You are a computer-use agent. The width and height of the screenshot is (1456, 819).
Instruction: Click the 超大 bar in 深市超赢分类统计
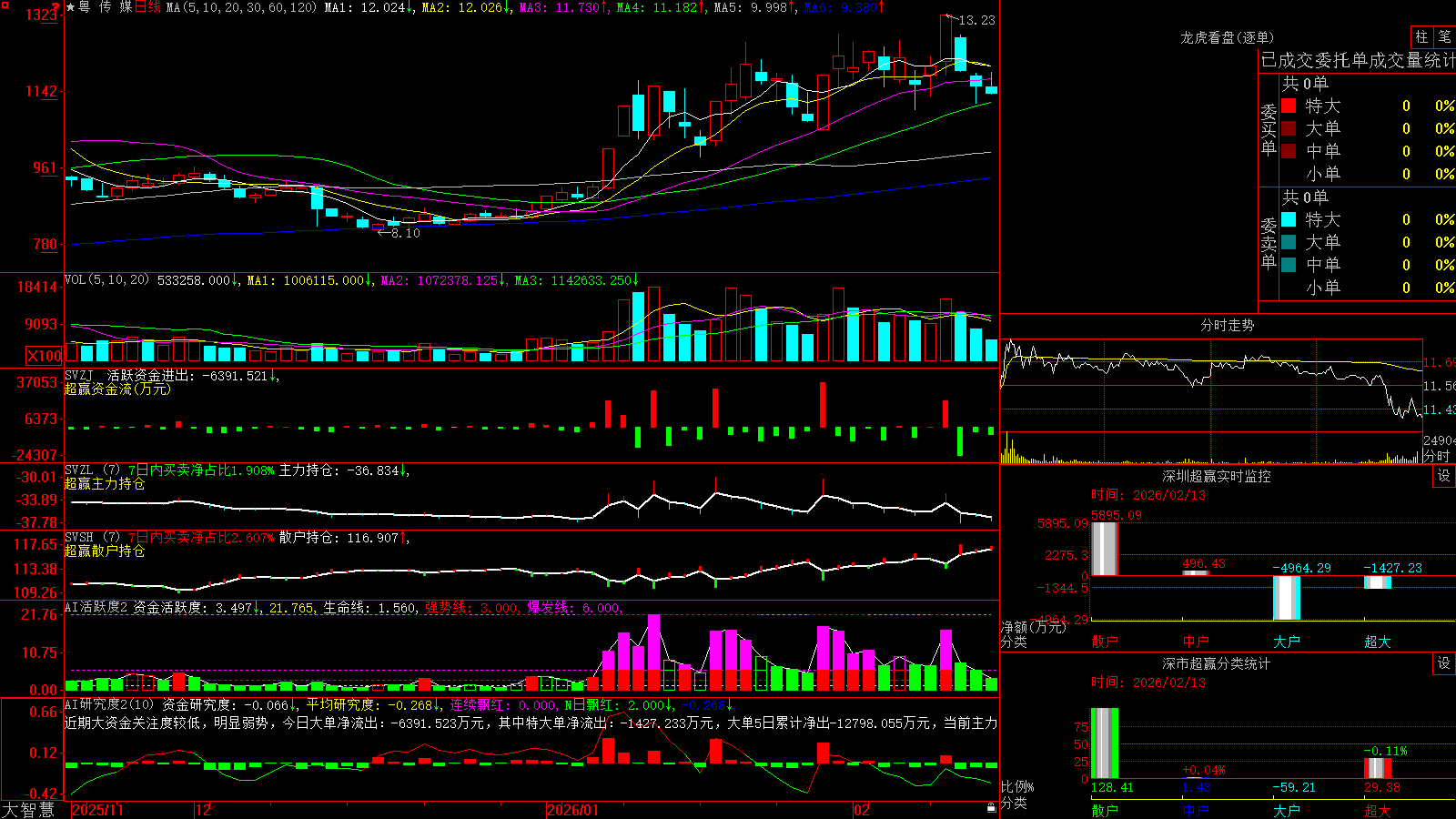pyautogui.click(x=1378, y=768)
